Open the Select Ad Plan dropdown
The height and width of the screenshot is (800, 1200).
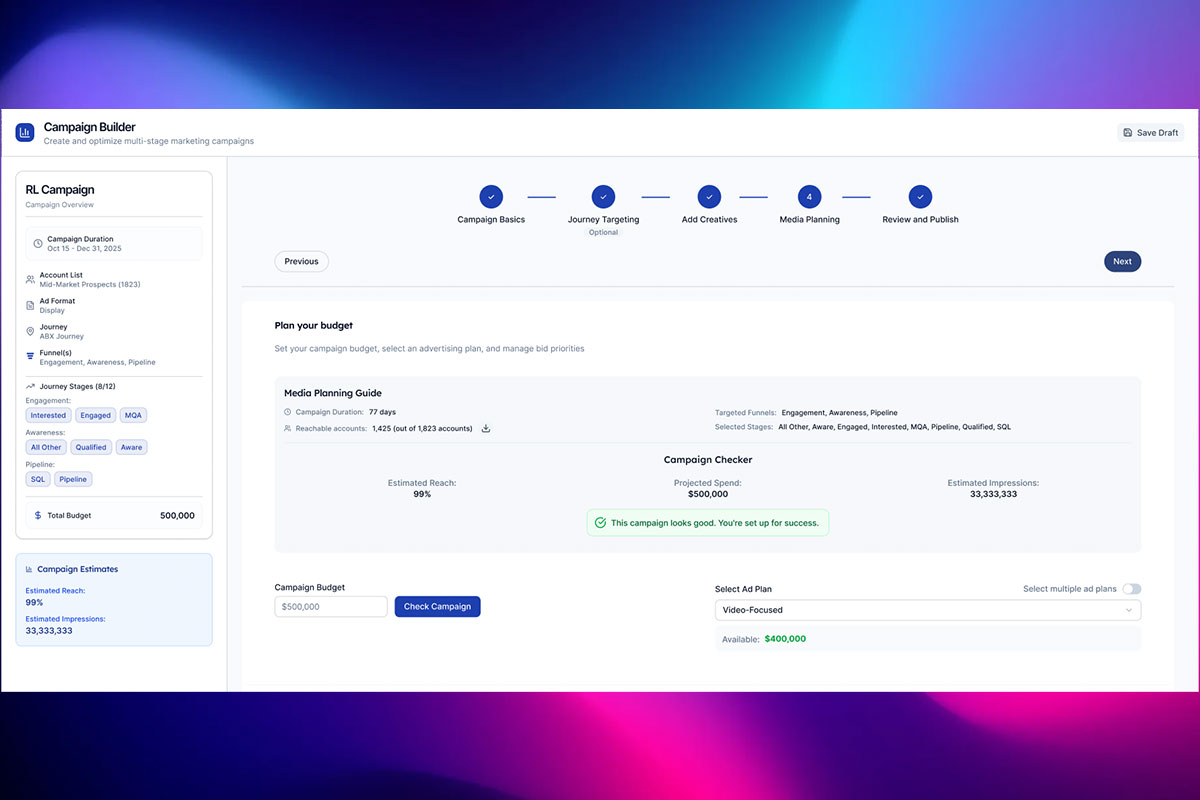[927, 610]
